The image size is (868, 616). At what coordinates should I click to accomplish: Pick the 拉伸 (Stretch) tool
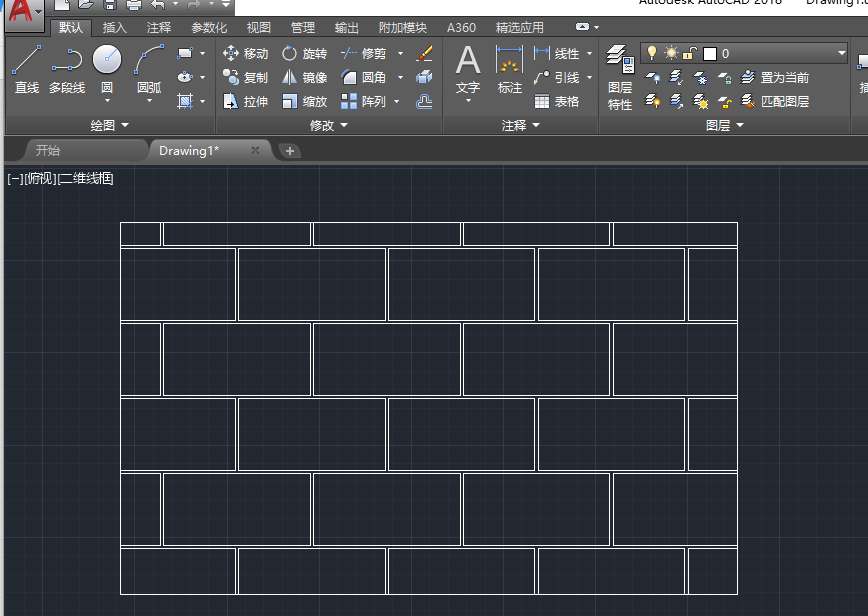pyautogui.click(x=245, y=101)
